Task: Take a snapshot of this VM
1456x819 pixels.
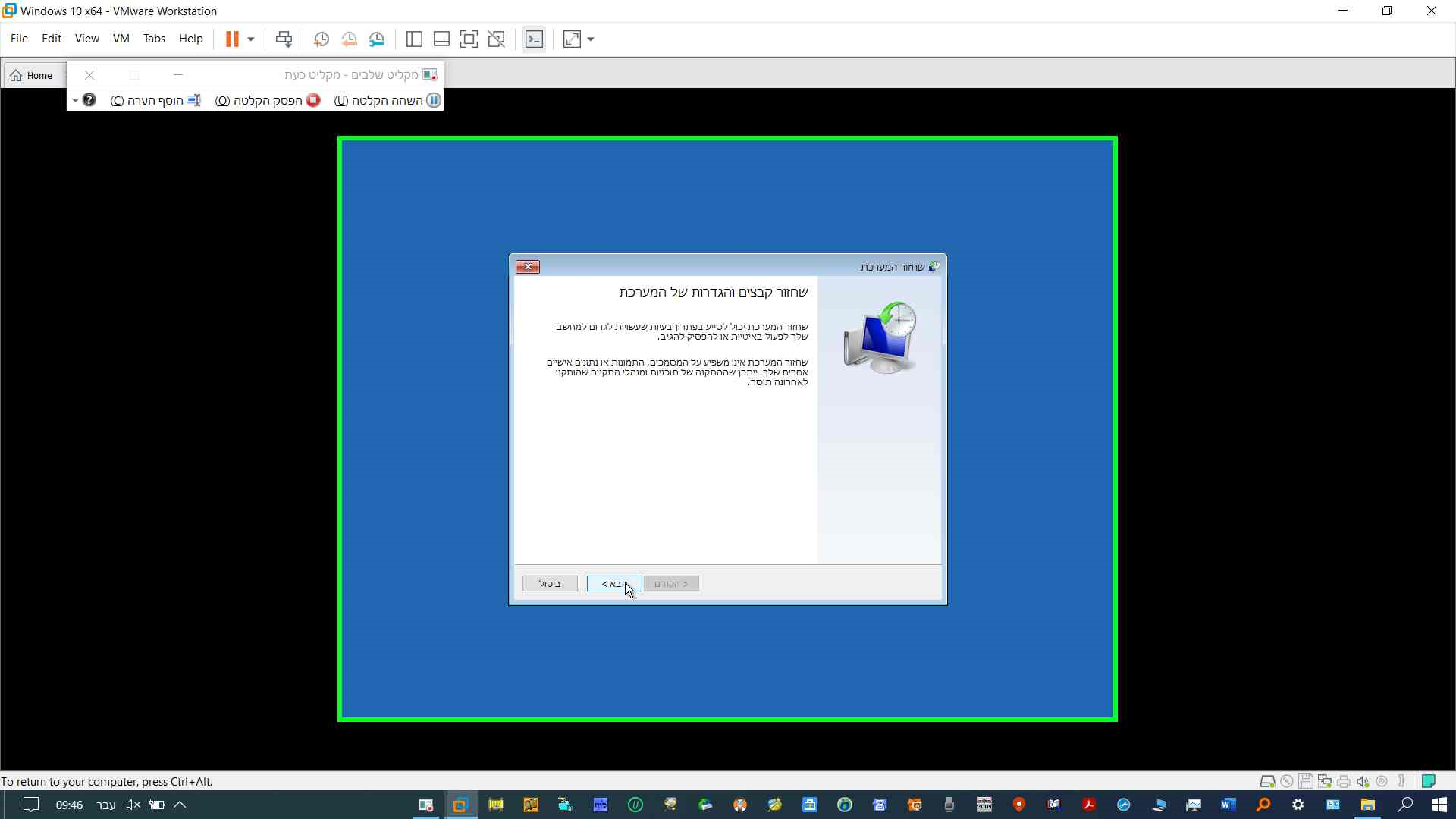Action: tap(321, 39)
